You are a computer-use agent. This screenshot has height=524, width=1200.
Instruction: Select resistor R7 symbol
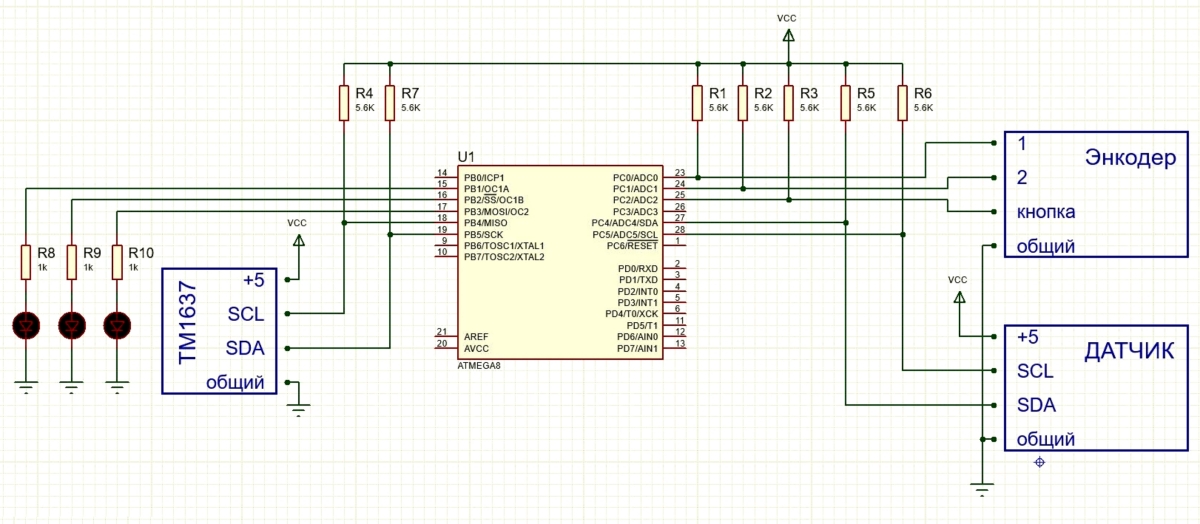point(390,103)
